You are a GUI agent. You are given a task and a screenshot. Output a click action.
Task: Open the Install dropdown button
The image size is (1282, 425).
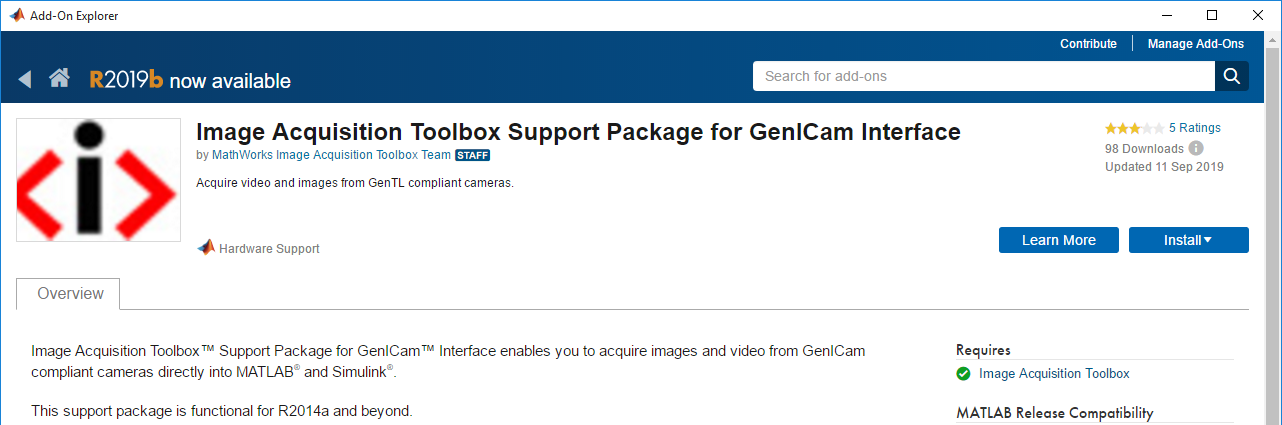tap(1189, 240)
